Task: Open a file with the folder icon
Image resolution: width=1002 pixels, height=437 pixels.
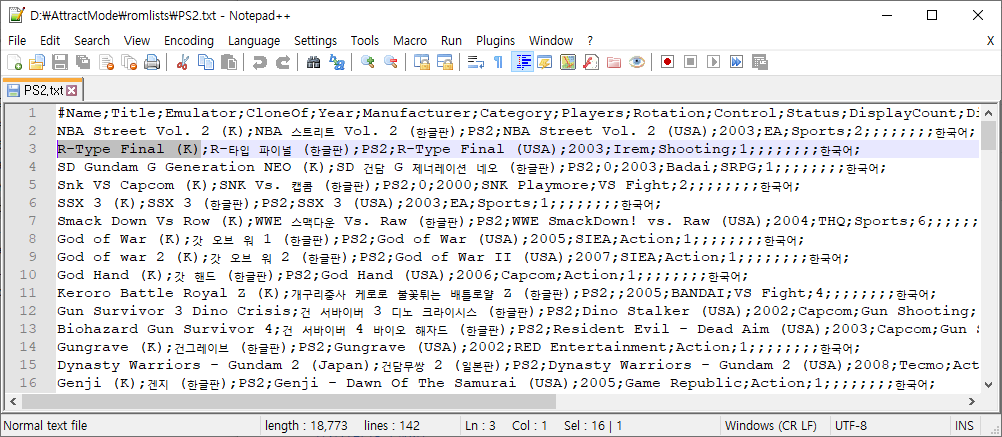Action: (x=37, y=62)
